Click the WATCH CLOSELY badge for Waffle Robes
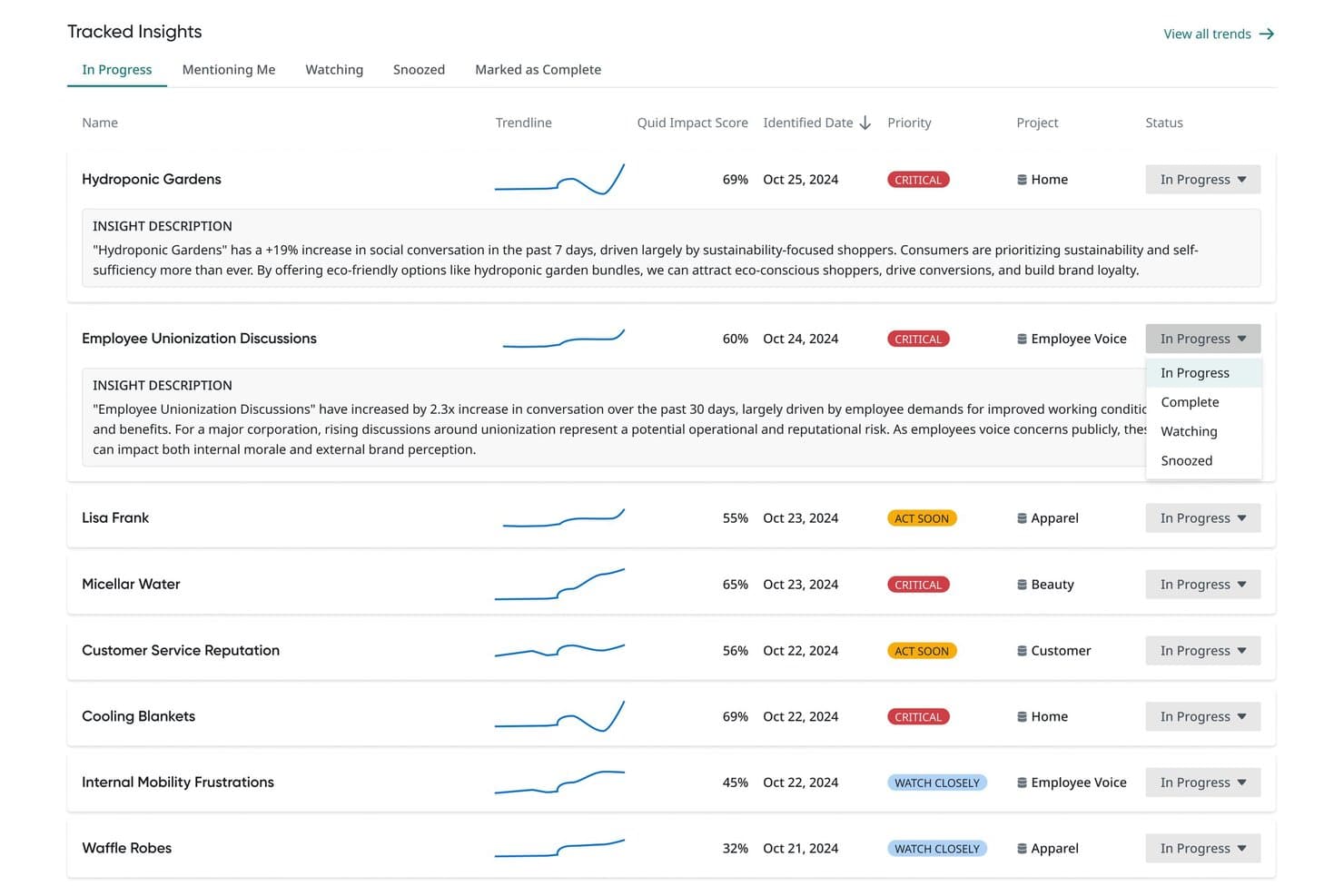The image size is (1344, 896). pos(937,849)
